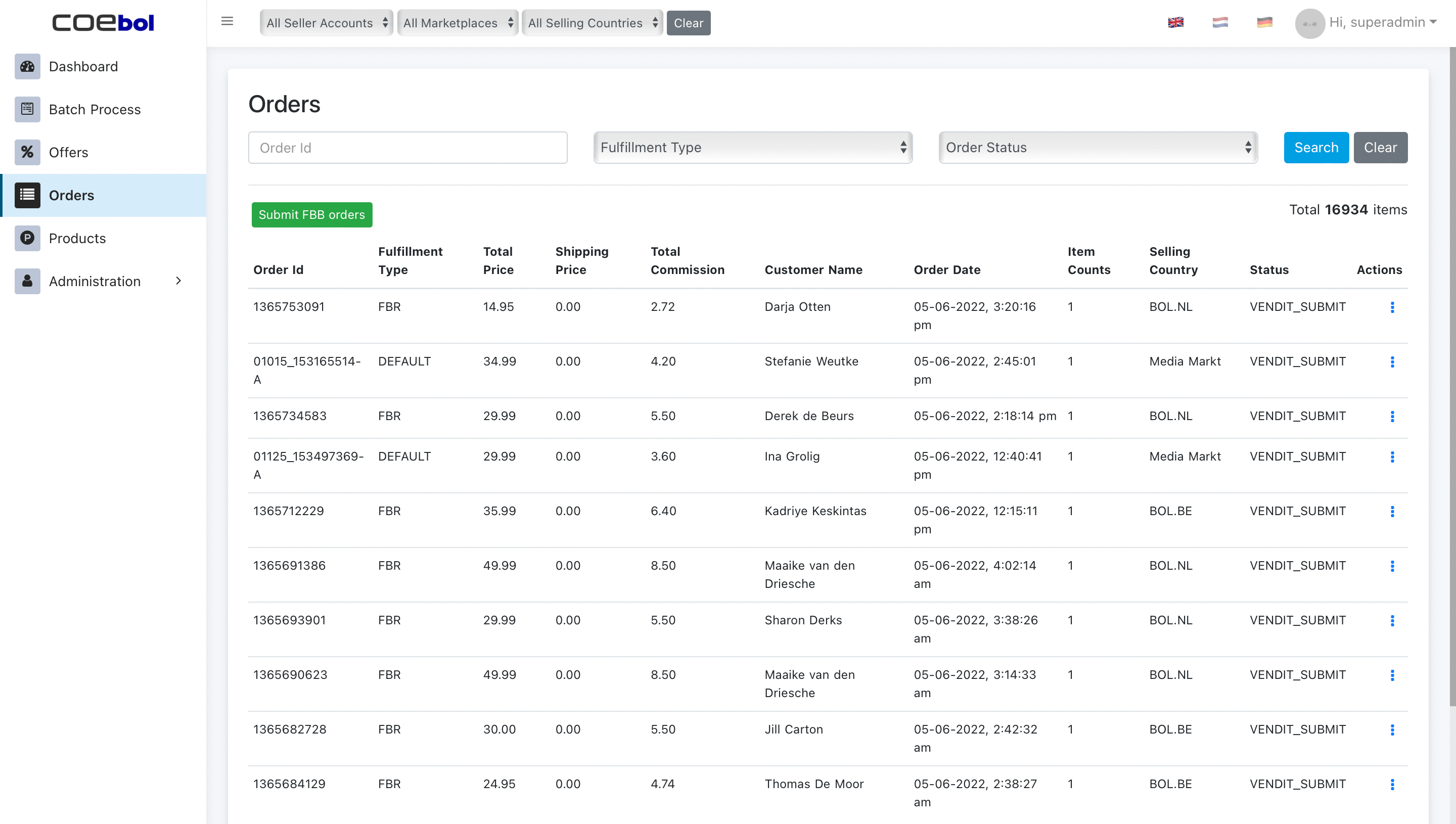Click customer name Darja Otten

[797, 307]
